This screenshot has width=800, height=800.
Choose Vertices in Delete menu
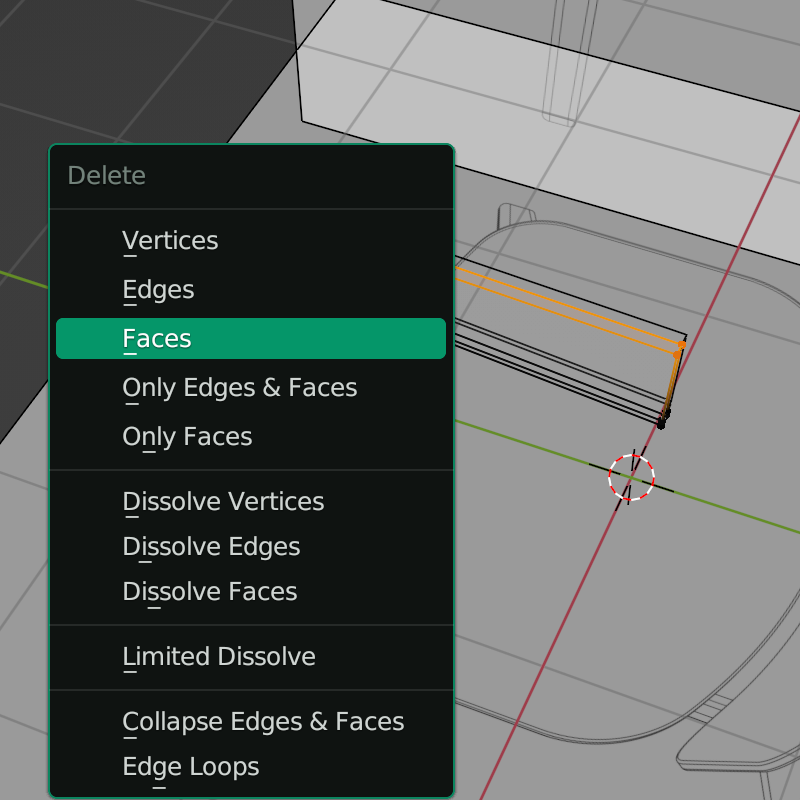tap(251, 240)
